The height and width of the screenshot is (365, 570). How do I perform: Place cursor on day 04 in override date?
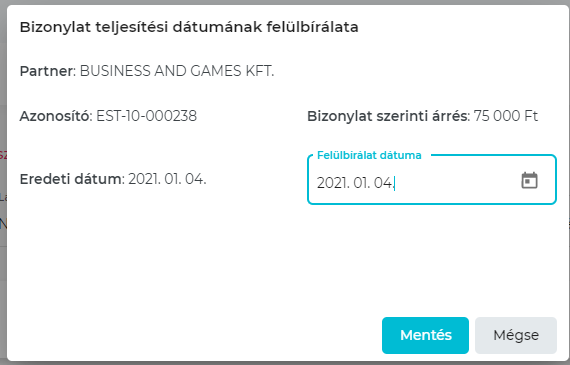(382, 182)
